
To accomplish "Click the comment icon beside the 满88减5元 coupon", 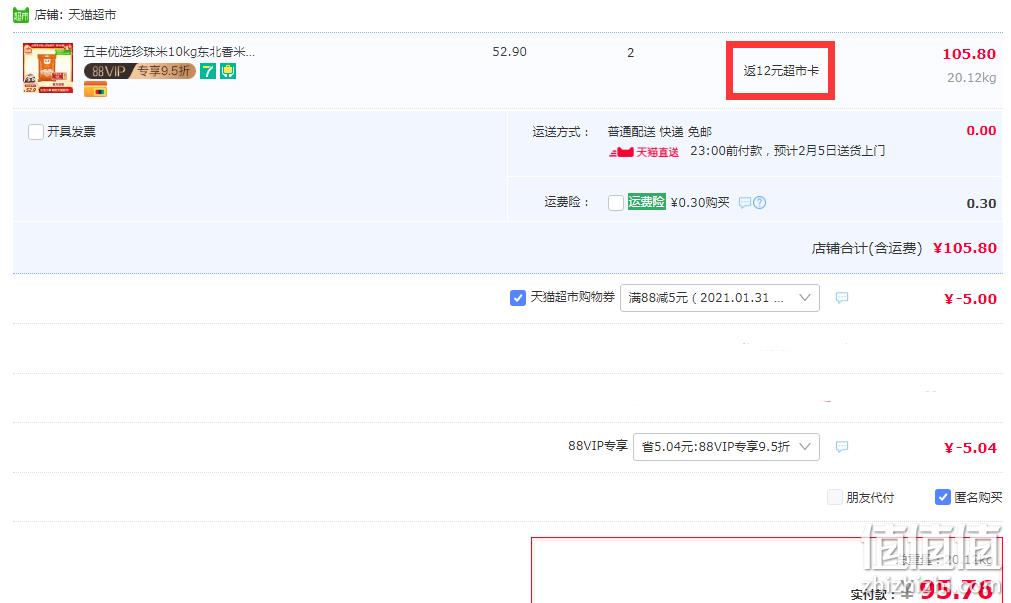I will click(x=841, y=298).
